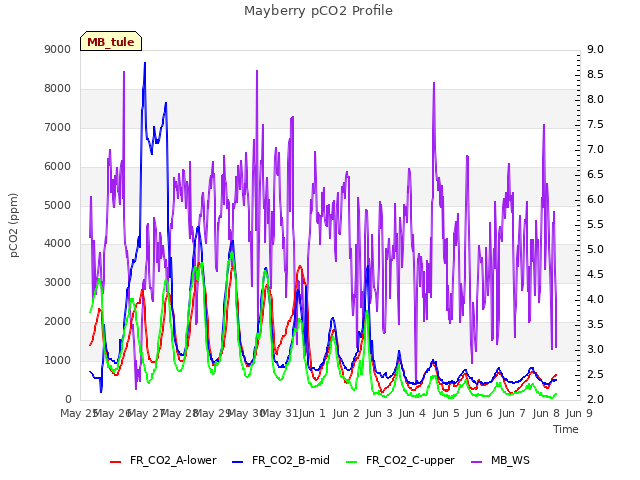Click the blue B-mid peak near 8700 ppm
The image size is (640, 480).
pyautogui.click(x=145, y=64)
